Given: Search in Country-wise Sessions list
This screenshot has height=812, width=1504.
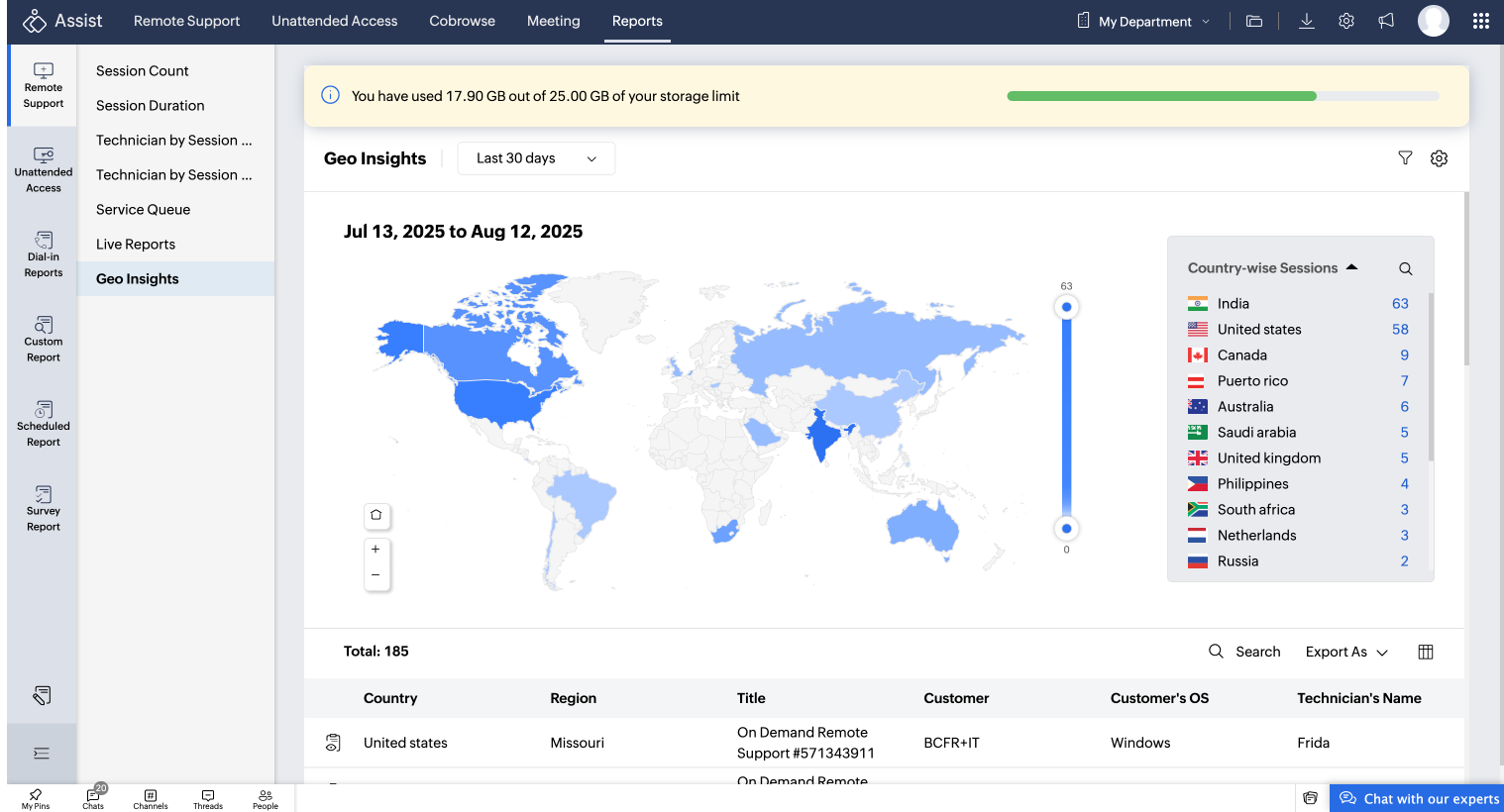Looking at the screenshot, I should coord(1405,268).
